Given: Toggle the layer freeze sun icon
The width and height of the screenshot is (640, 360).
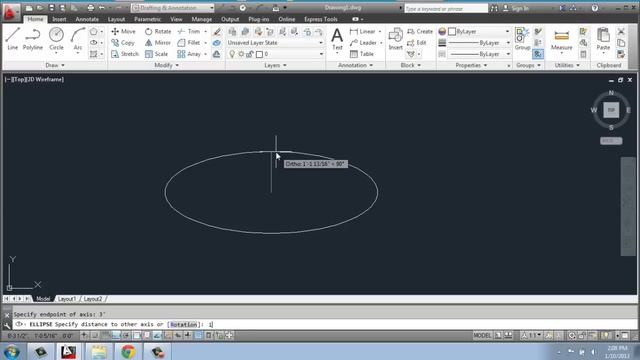Looking at the screenshot, I should pyautogui.click(x=241, y=54).
